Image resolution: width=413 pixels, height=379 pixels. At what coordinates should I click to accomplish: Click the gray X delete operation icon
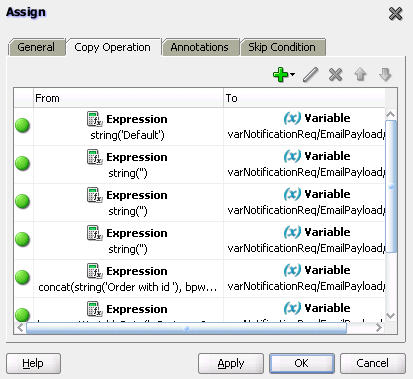tap(335, 74)
